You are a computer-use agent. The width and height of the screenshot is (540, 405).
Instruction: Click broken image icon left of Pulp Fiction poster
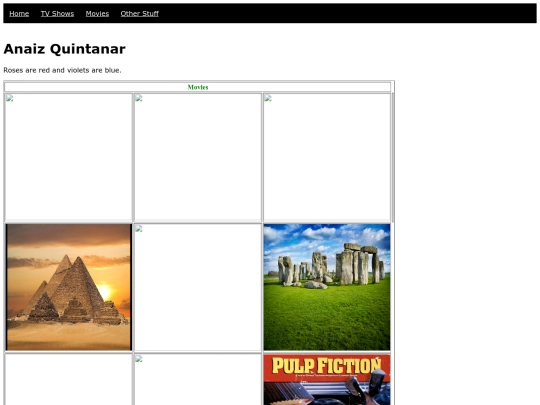139,359
